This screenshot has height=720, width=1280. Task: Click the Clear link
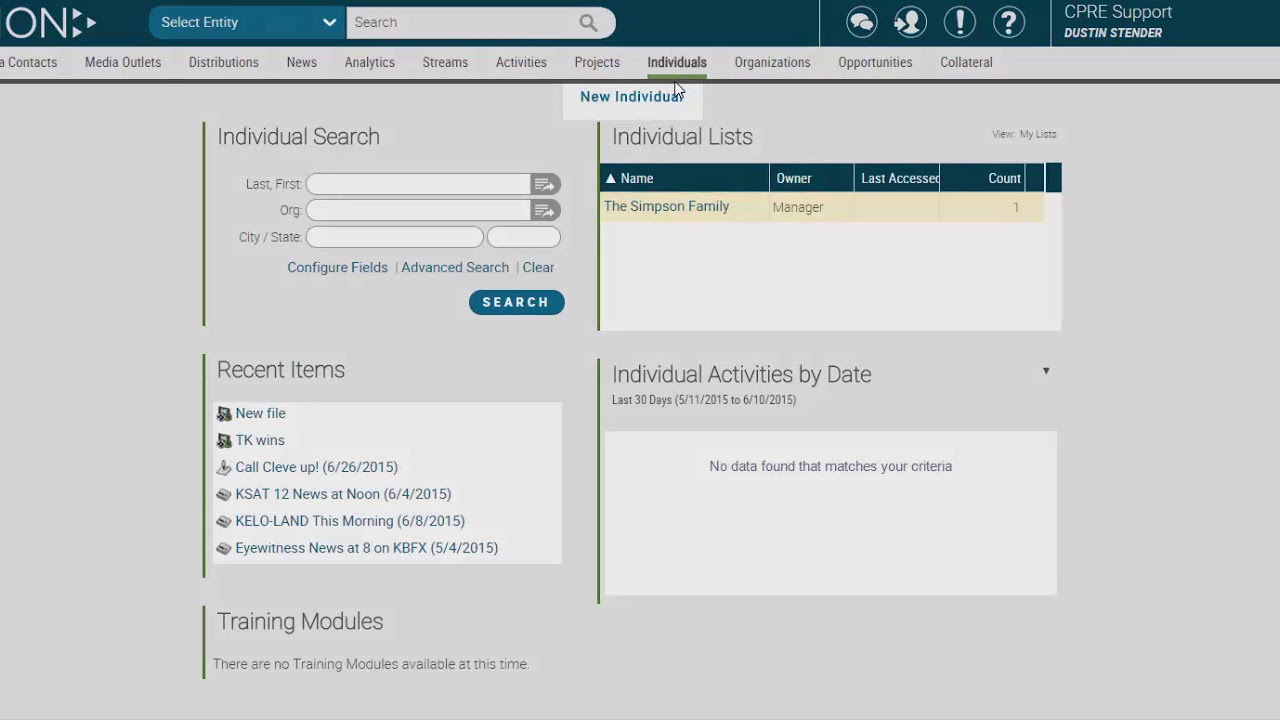point(538,267)
